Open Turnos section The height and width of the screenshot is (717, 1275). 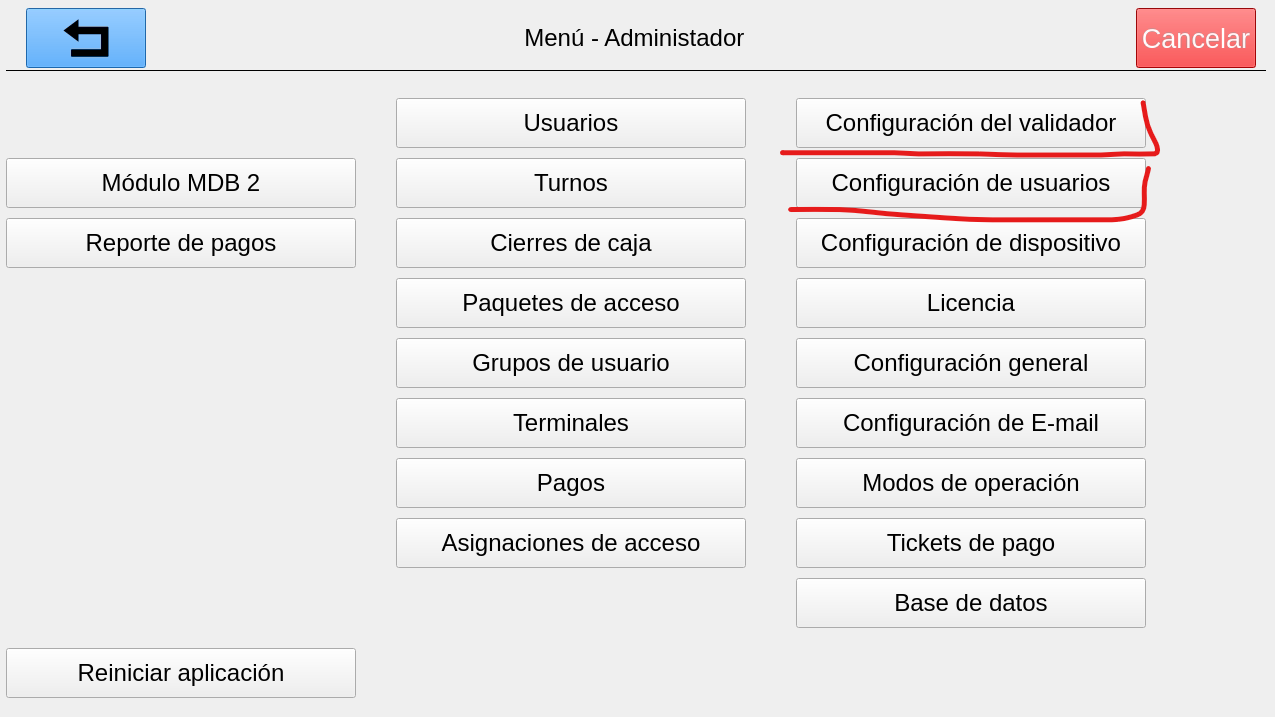coord(570,183)
